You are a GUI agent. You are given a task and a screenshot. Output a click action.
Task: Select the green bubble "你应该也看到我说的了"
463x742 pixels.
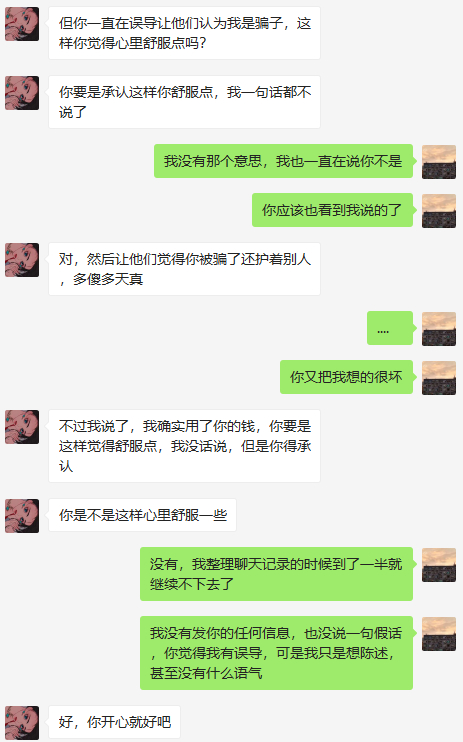(332, 210)
